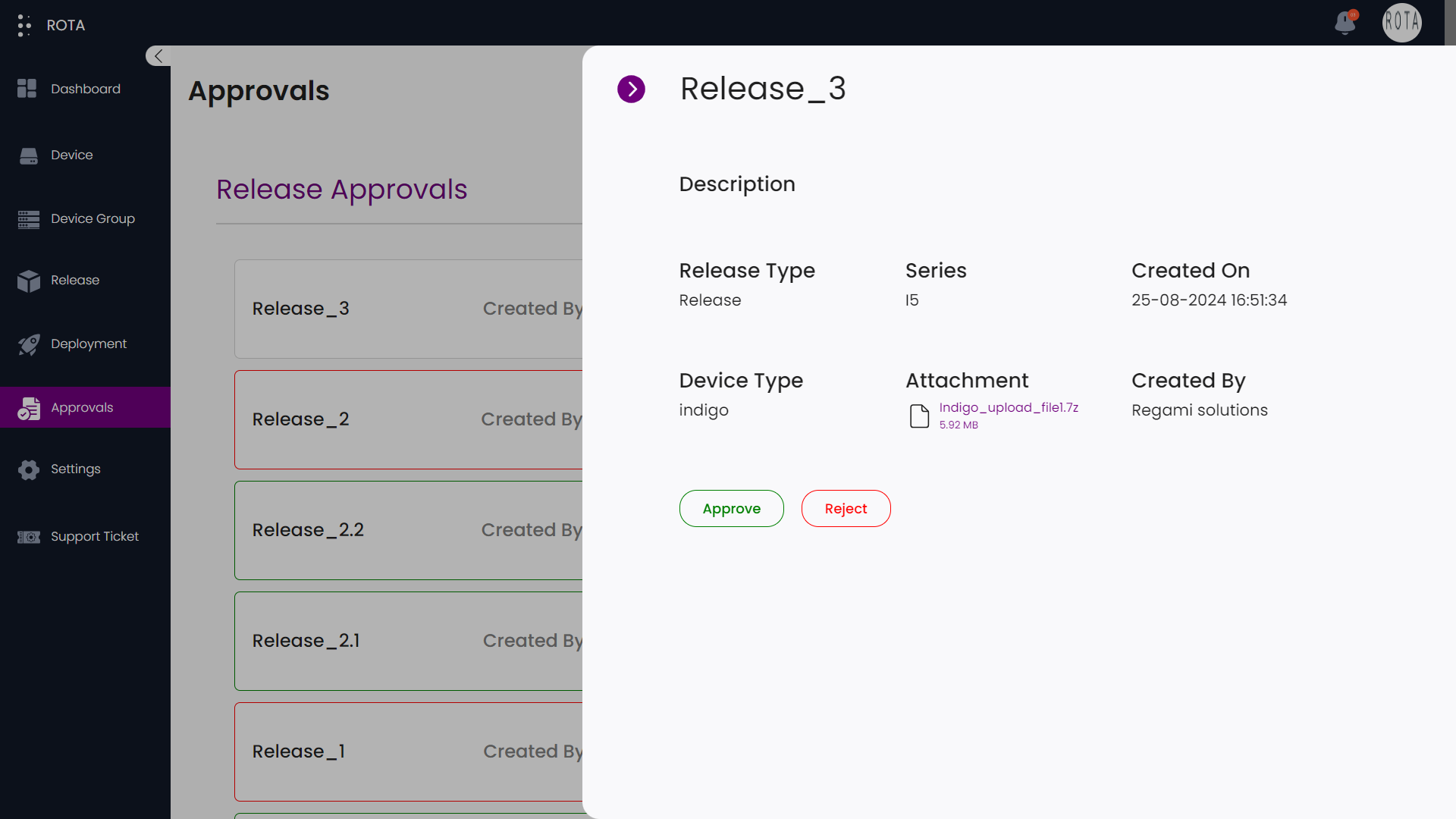
Task: Click Reject button for Release_3
Action: coord(845,508)
